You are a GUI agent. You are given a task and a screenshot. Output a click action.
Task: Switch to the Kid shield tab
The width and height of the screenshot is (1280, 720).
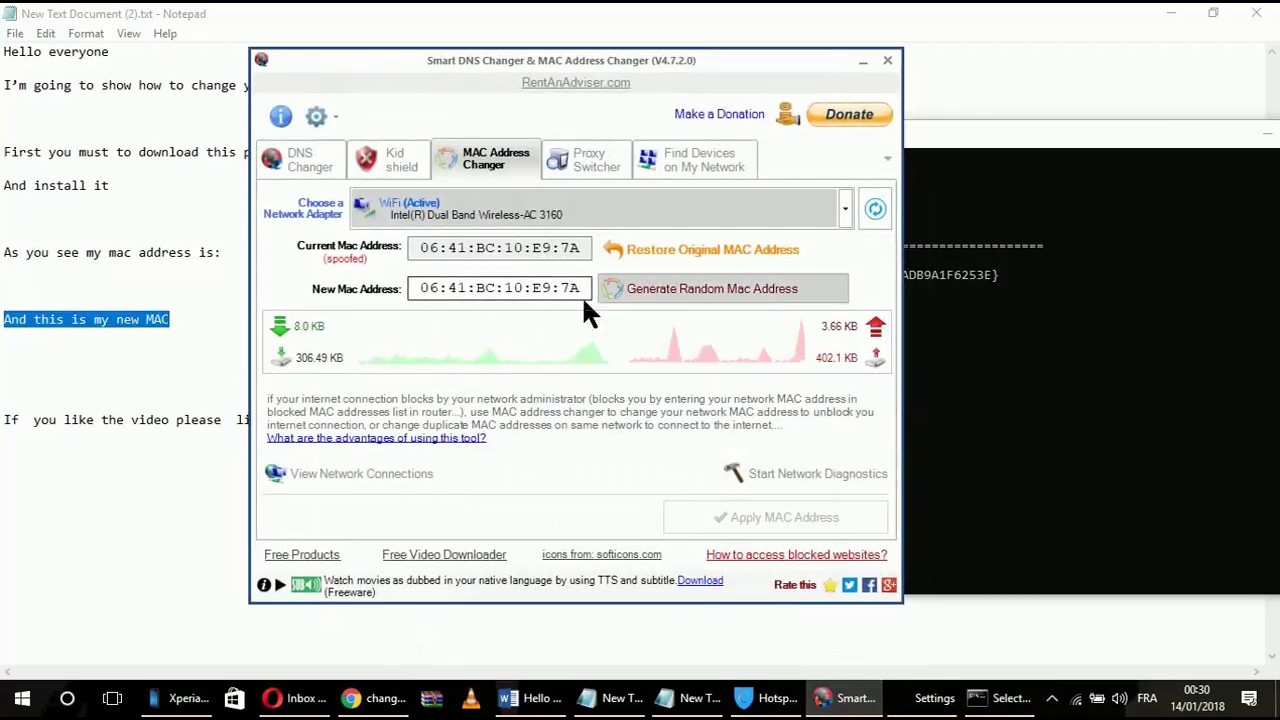388,160
